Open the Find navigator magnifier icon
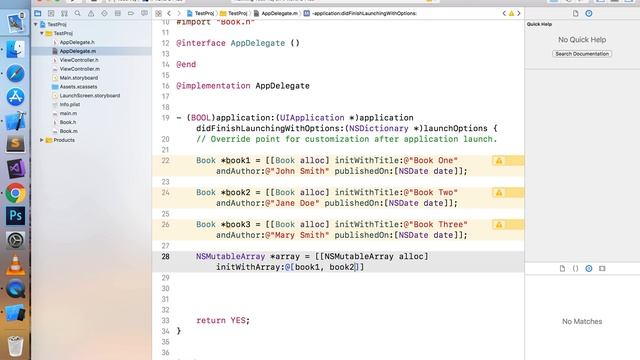This screenshot has height=360, width=640. pyautogui.click(x=78, y=13)
